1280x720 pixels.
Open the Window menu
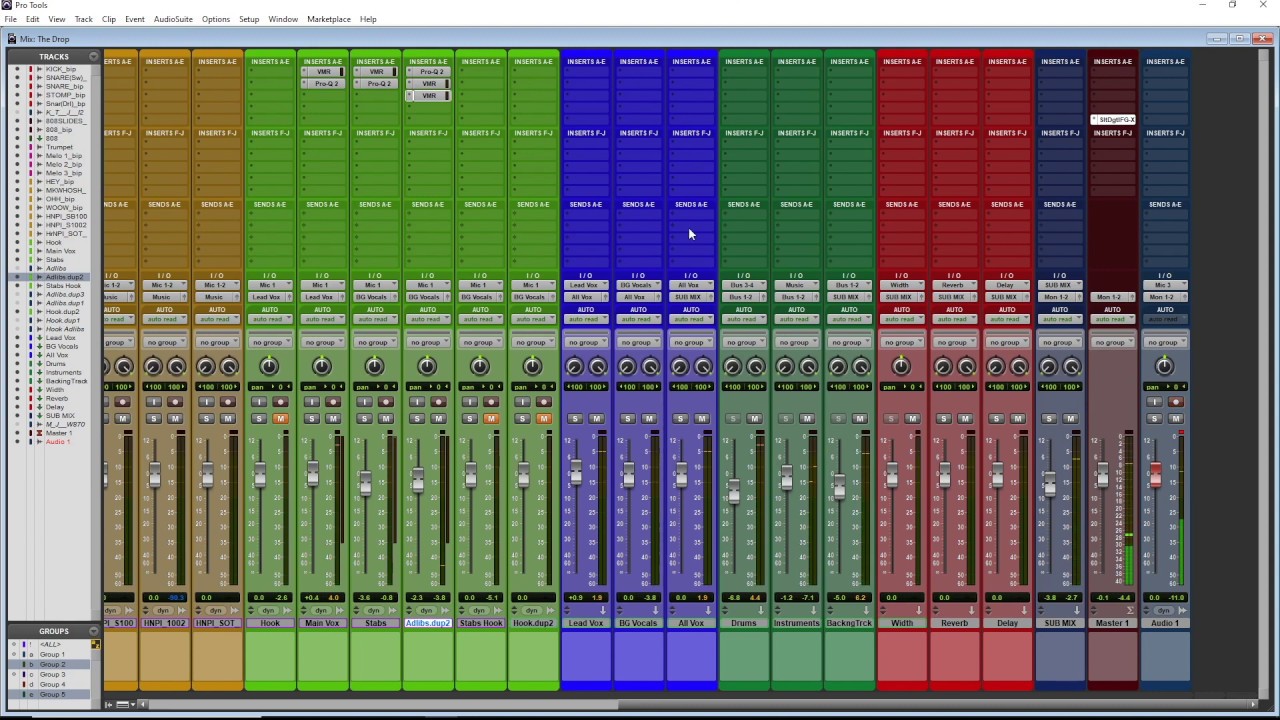pos(283,19)
